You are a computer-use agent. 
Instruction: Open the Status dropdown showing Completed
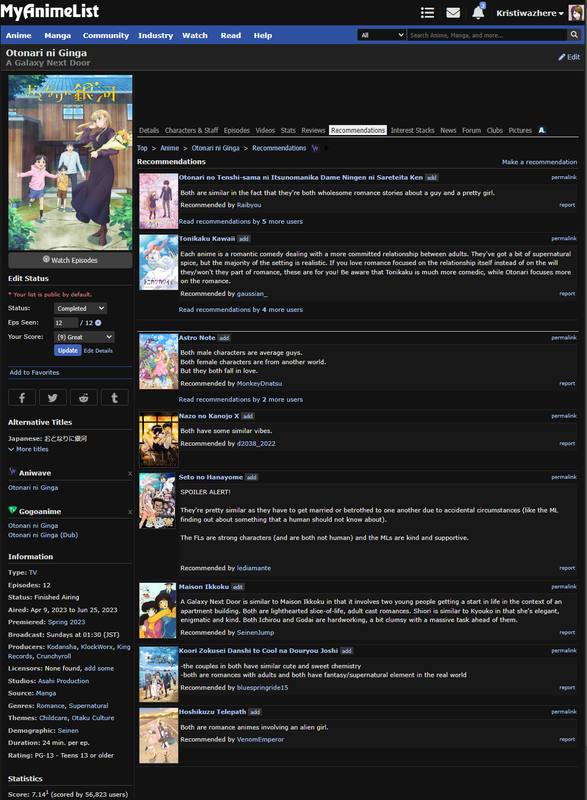[80, 308]
